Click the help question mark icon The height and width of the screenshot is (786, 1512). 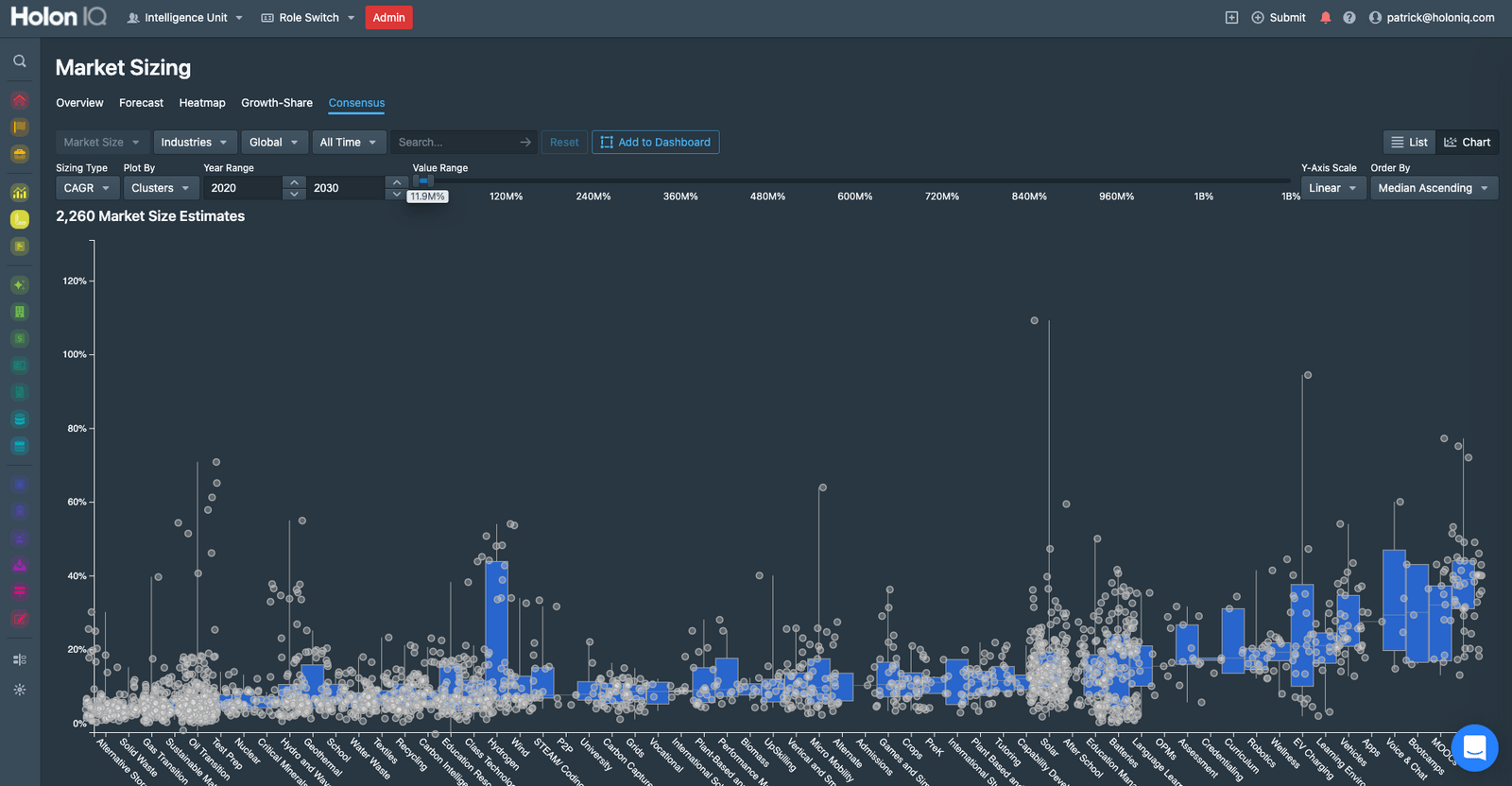click(x=1349, y=18)
